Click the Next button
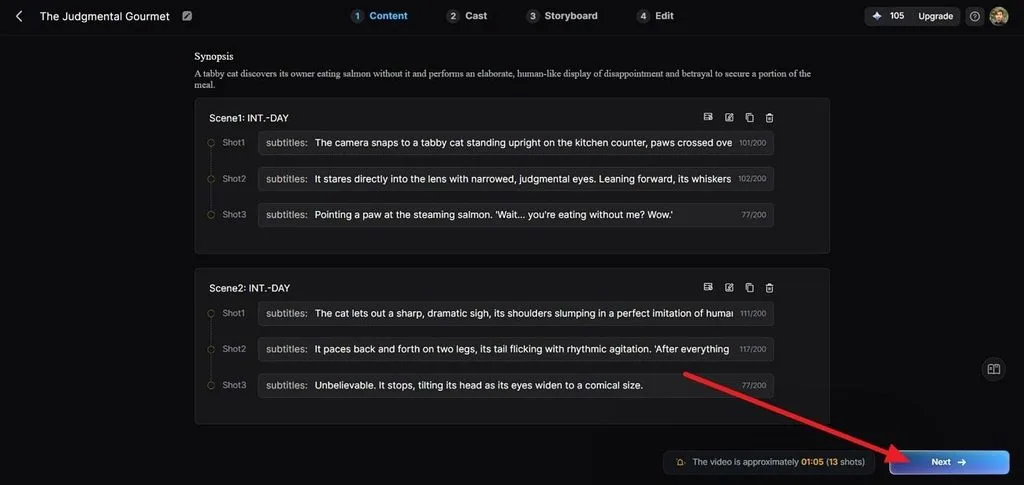 tap(949, 462)
